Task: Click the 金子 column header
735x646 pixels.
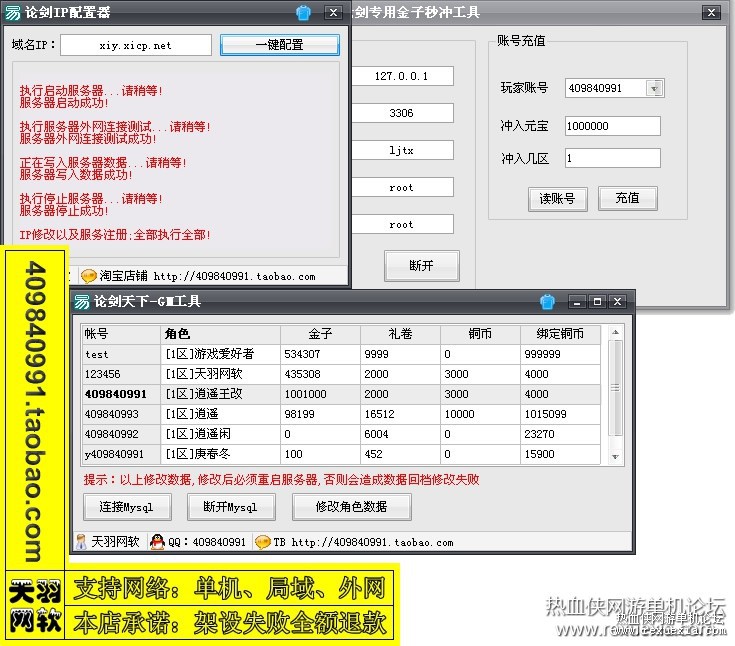Action: coord(321,334)
